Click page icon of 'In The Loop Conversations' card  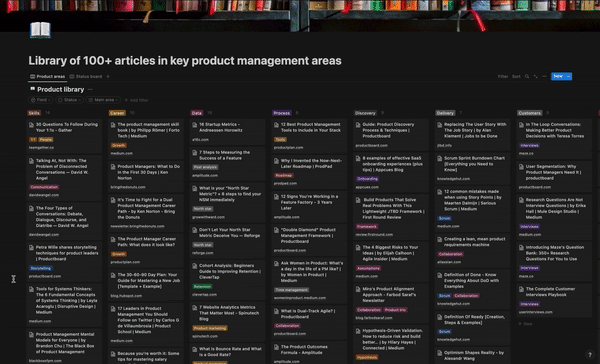(x=521, y=125)
